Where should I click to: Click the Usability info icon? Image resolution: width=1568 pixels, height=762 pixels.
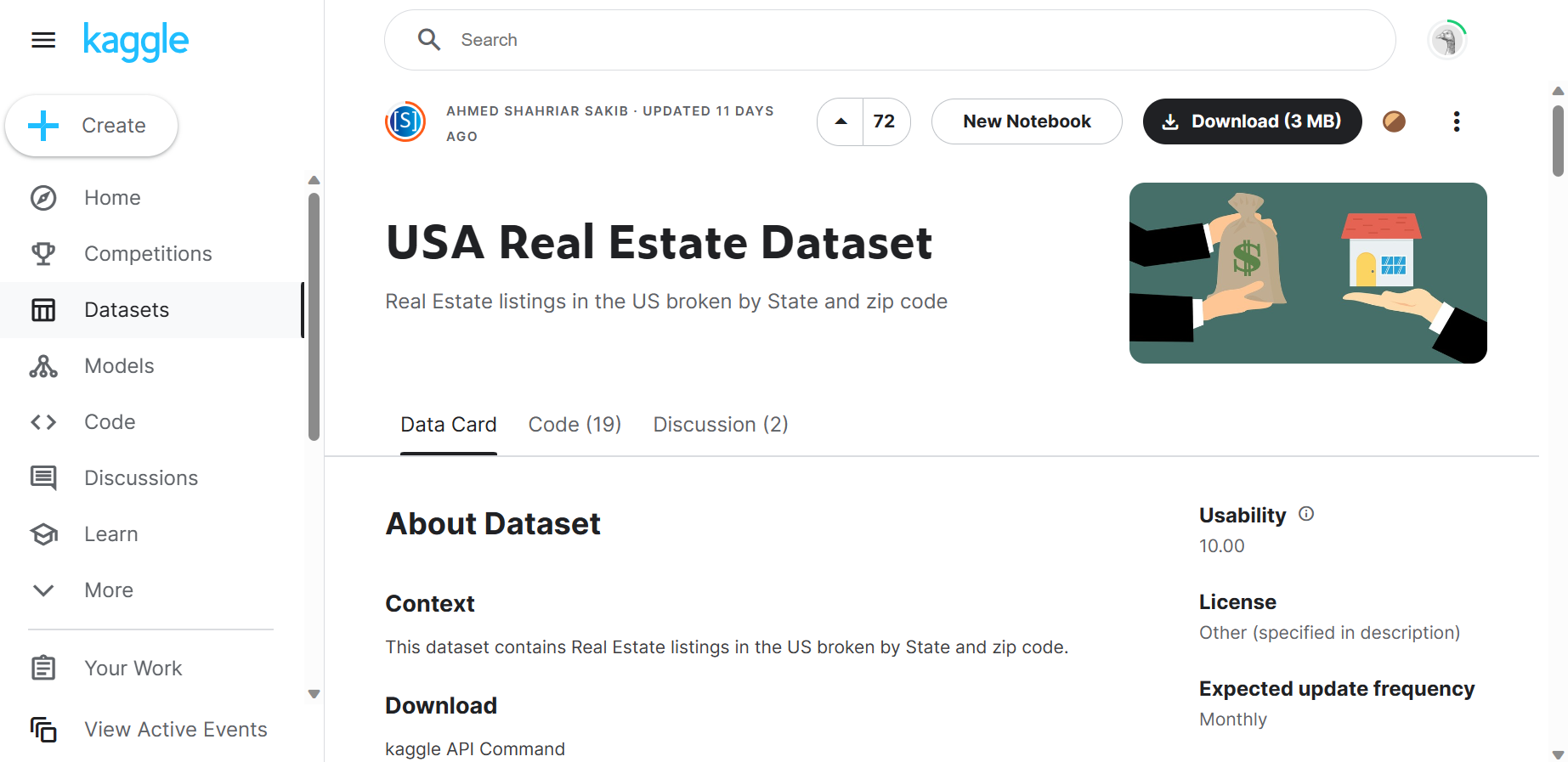pos(1306,514)
